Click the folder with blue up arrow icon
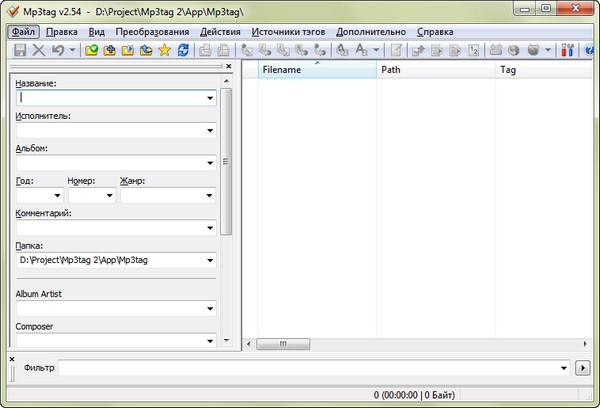 pyautogui.click(x=146, y=50)
